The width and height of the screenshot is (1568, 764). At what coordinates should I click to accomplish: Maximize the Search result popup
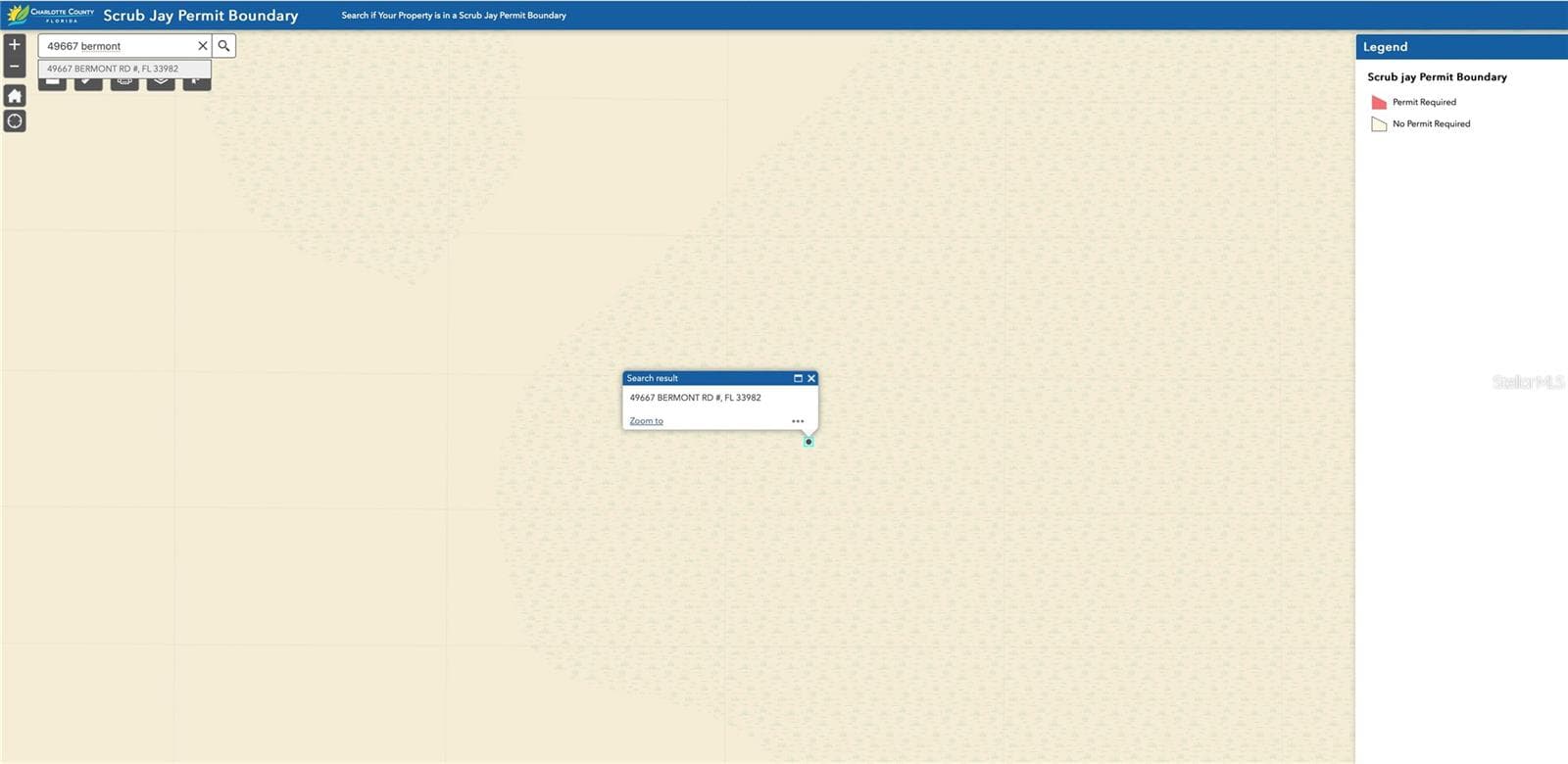pos(798,378)
